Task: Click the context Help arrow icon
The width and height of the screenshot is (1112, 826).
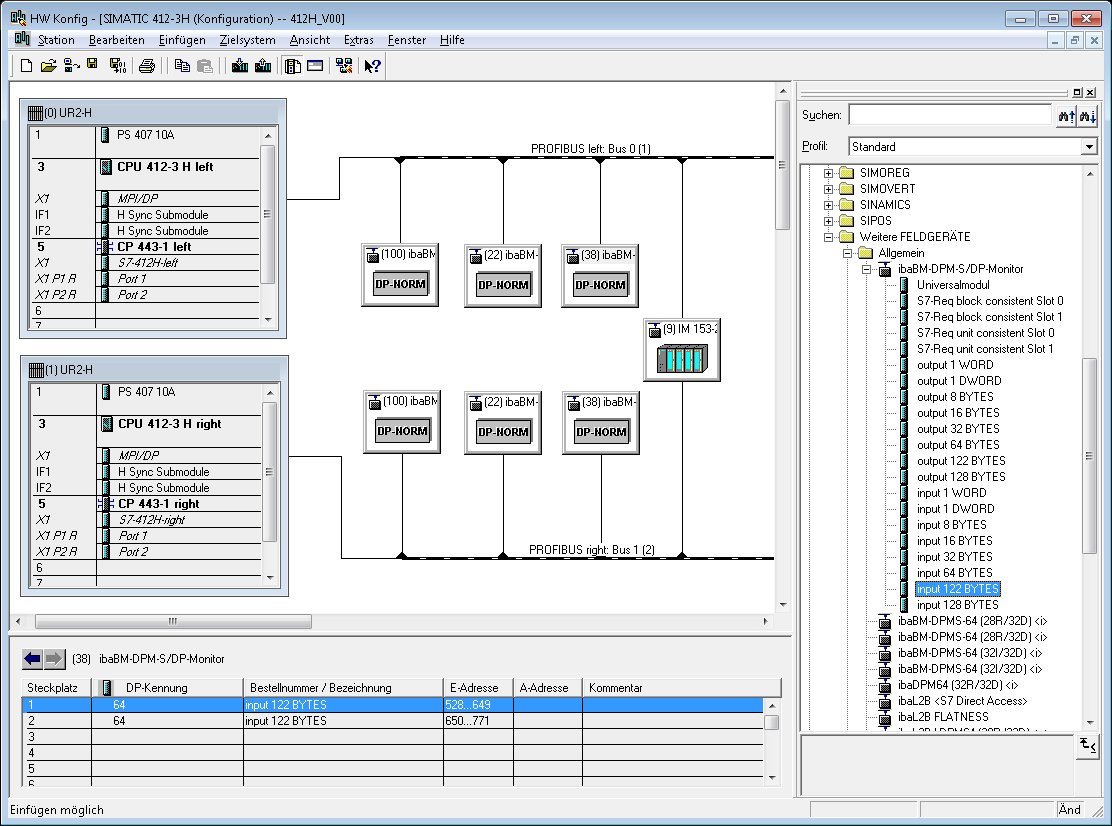Action: (x=372, y=66)
